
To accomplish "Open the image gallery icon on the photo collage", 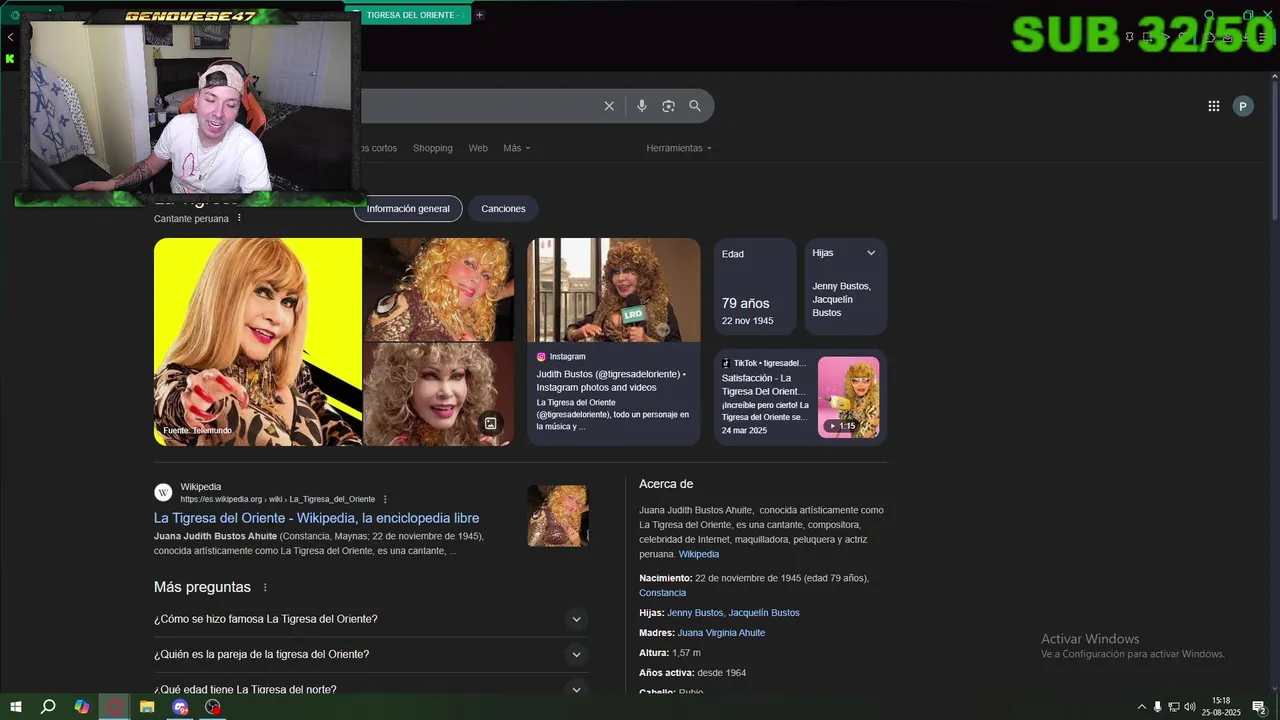I will [x=490, y=423].
